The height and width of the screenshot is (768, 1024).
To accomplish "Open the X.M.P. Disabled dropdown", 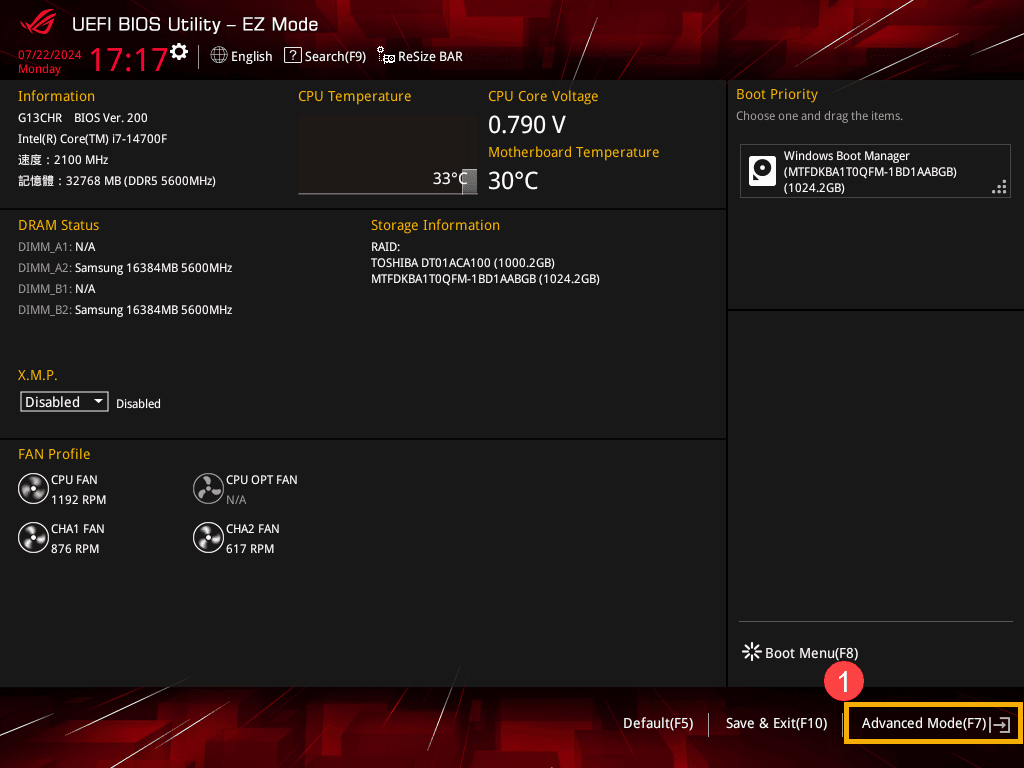I will (x=64, y=402).
